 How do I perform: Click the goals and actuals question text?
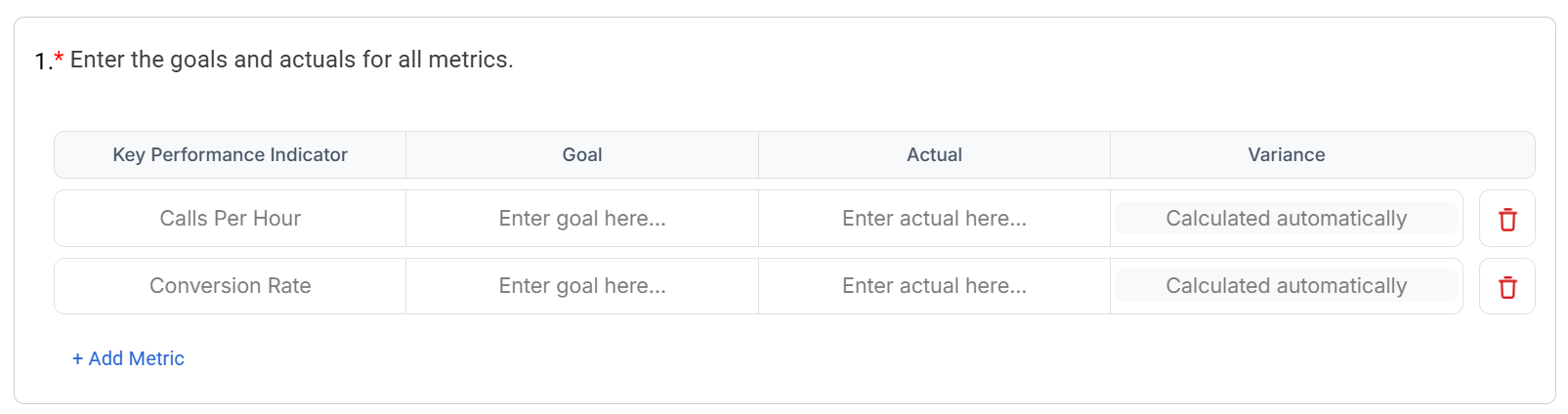291,61
